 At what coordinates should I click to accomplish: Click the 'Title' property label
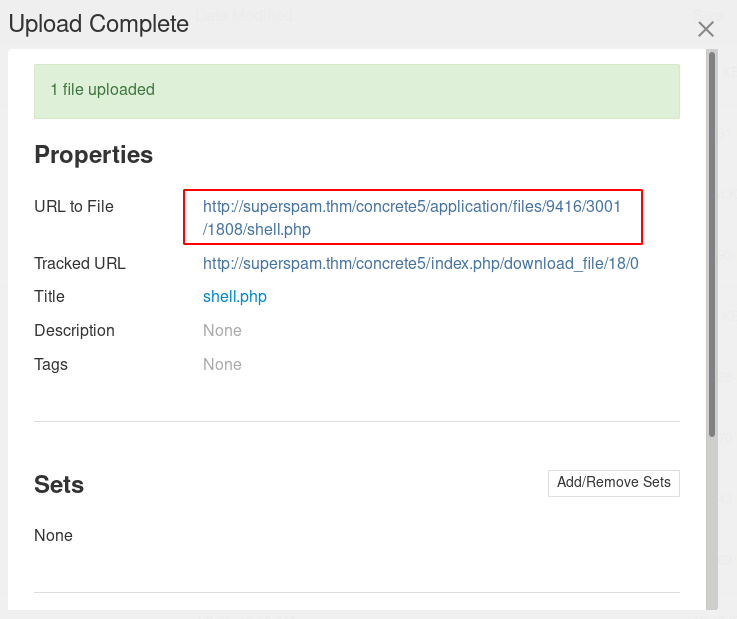tap(49, 297)
